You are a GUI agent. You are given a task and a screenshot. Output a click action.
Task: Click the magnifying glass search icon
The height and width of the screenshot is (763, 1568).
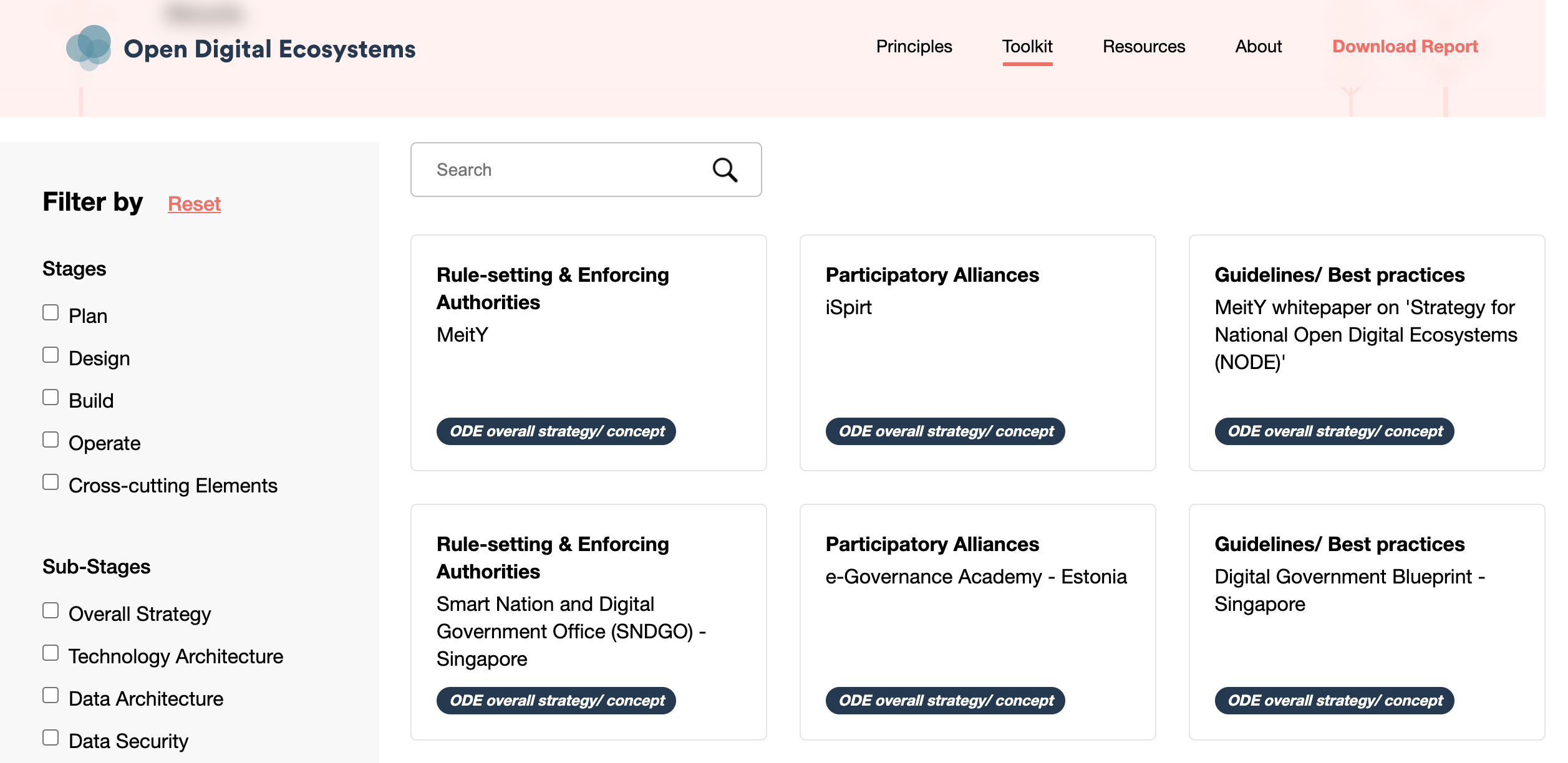725,170
